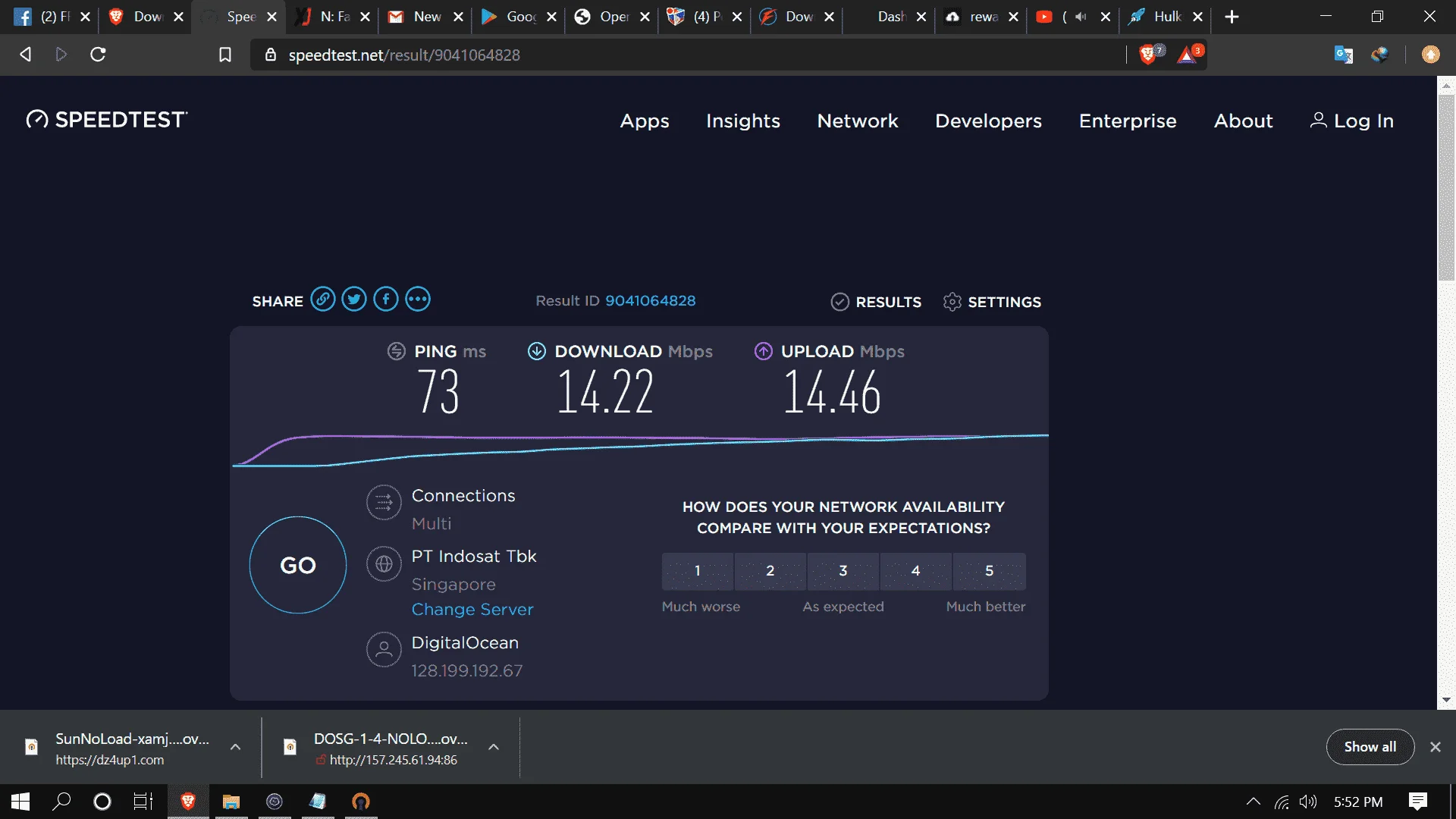This screenshot has height=819, width=1456.
Task: Open the browser profile avatar
Action: click(1430, 55)
